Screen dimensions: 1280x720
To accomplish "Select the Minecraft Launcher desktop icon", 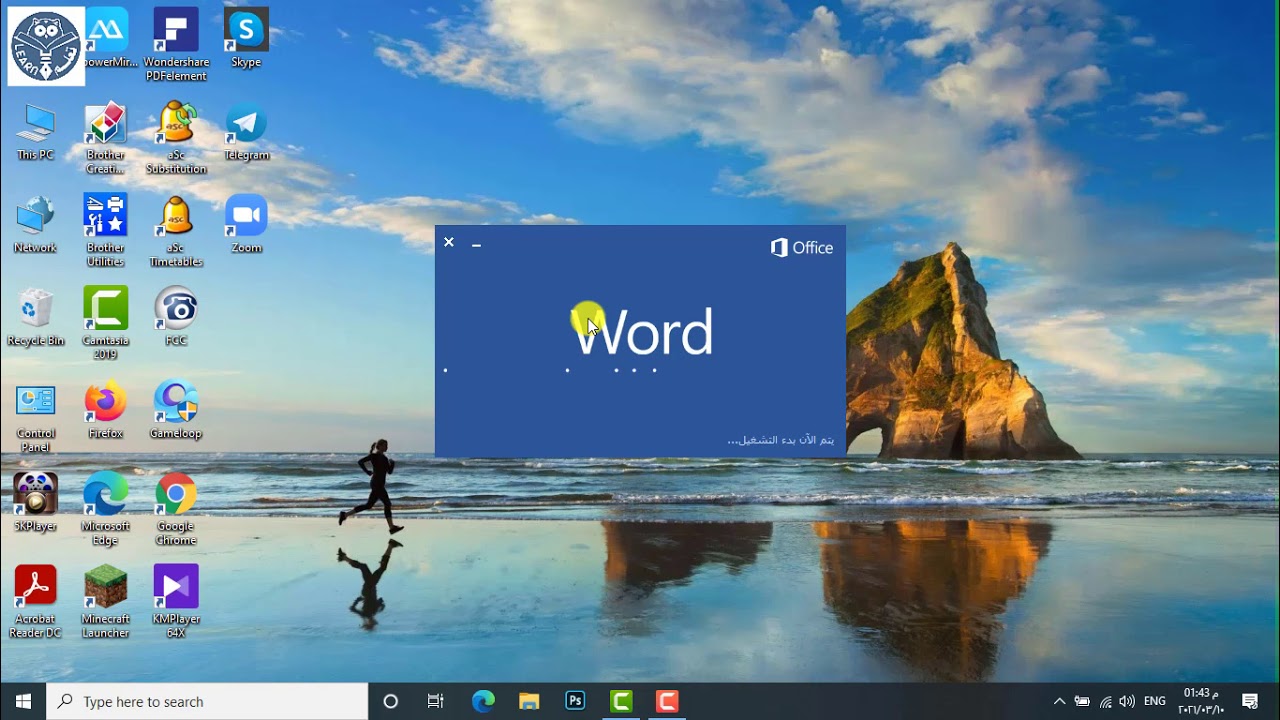I will 106,603.
